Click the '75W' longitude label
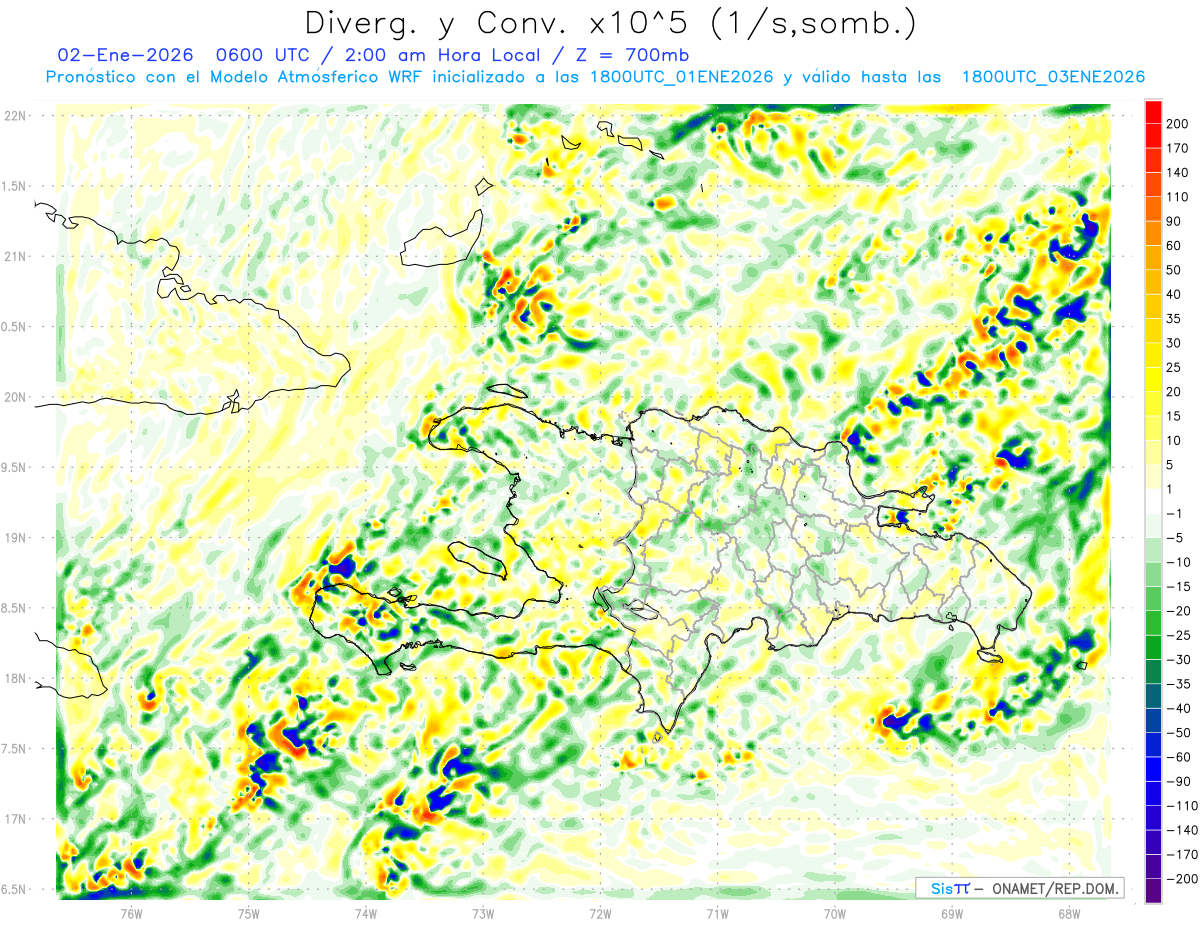 (249, 913)
